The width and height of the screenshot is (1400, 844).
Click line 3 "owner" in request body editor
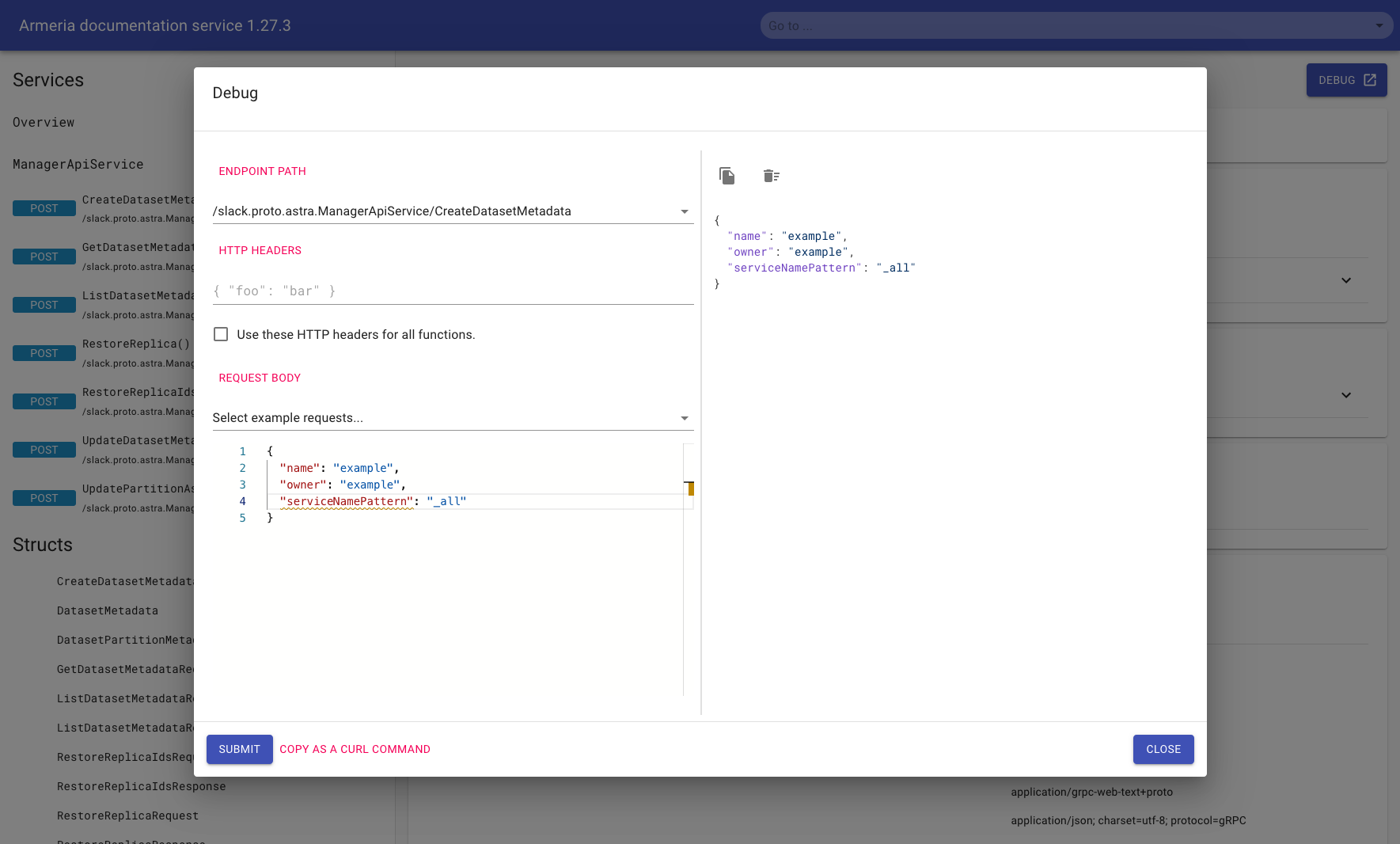303,485
